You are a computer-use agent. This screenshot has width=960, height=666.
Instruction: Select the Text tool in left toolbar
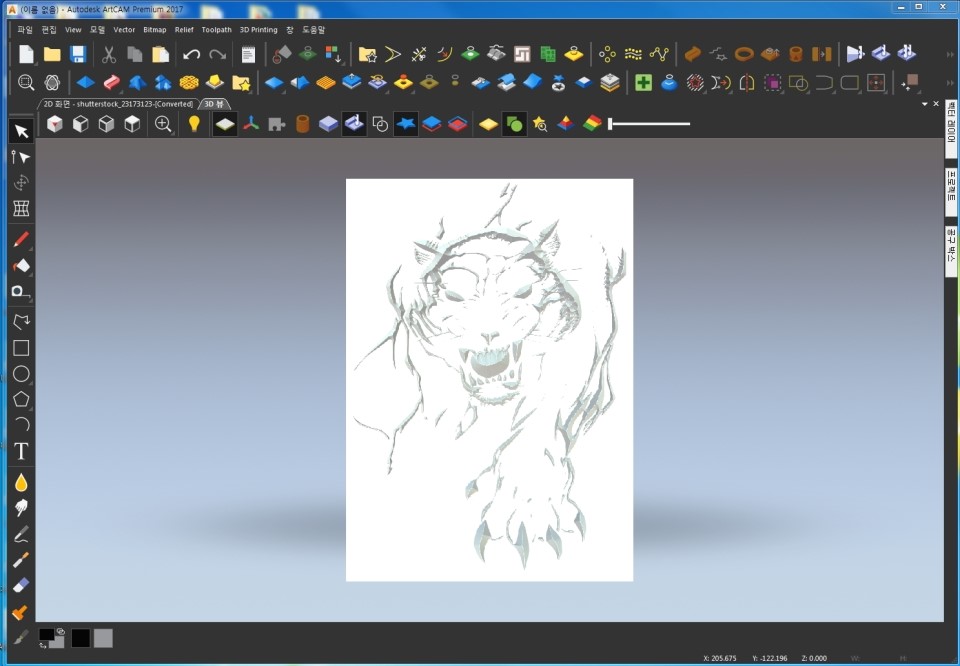tap(21, 451)
